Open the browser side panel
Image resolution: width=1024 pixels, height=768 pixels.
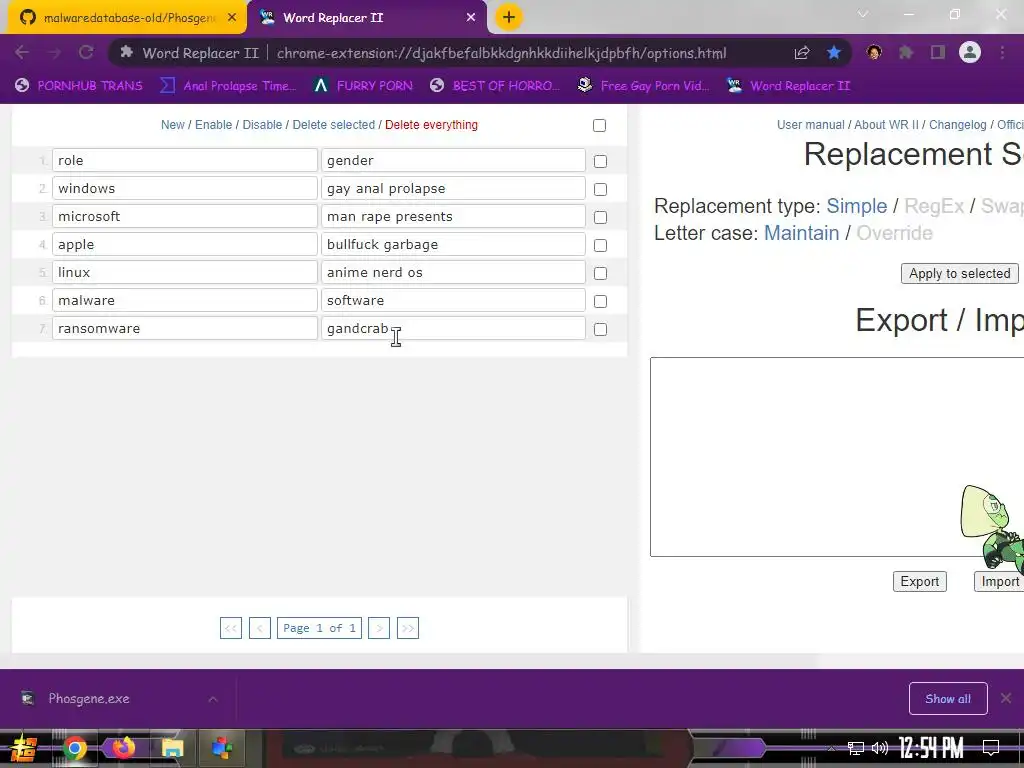coord(938,53)
